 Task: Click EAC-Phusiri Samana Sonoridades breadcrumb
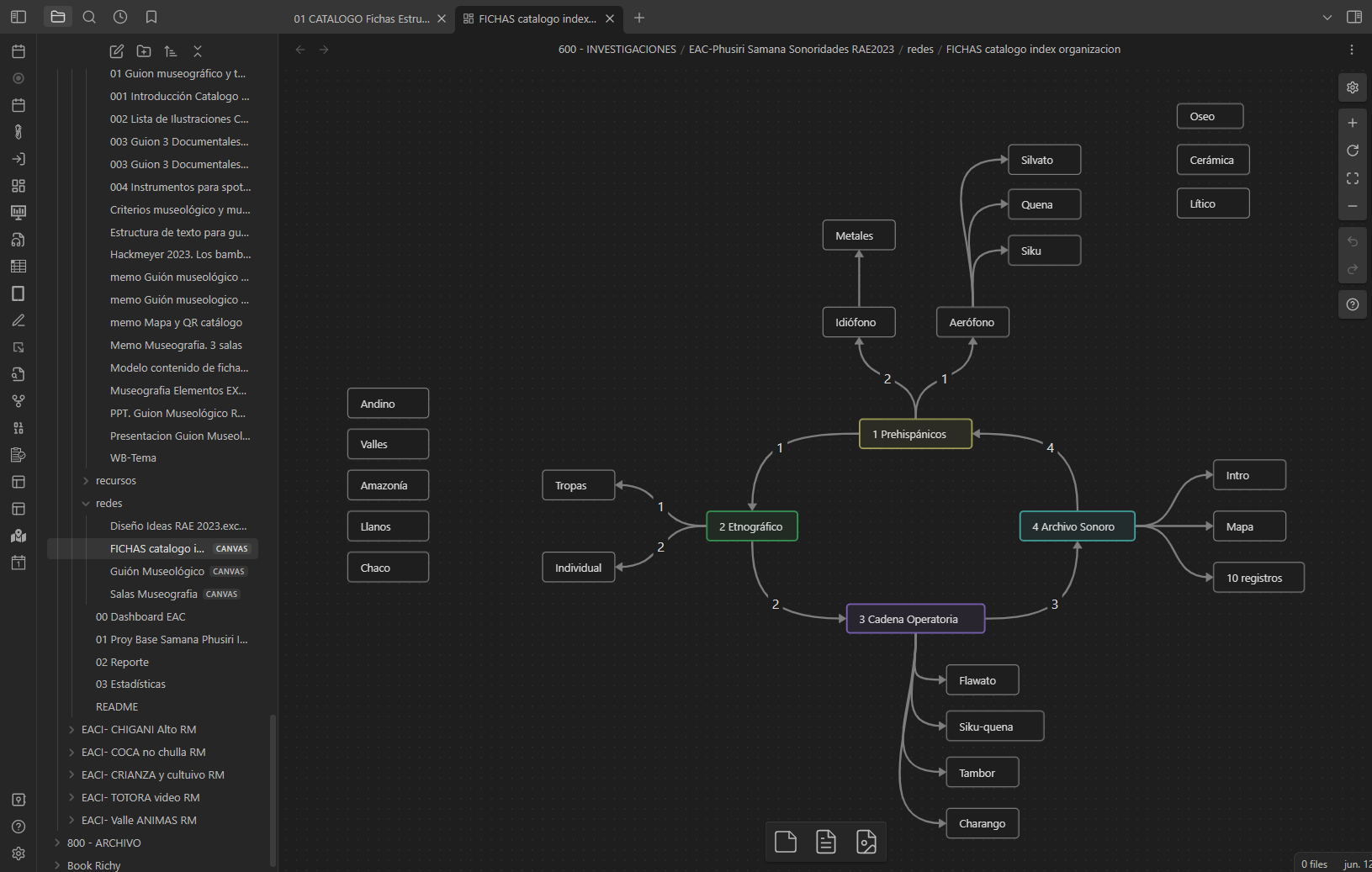792,50
